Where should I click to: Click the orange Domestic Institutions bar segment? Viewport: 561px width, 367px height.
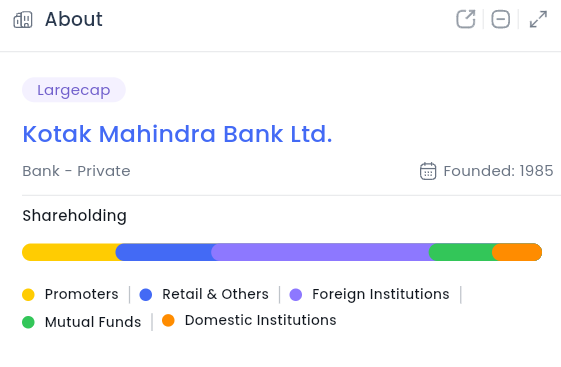[x=517, y=252]
